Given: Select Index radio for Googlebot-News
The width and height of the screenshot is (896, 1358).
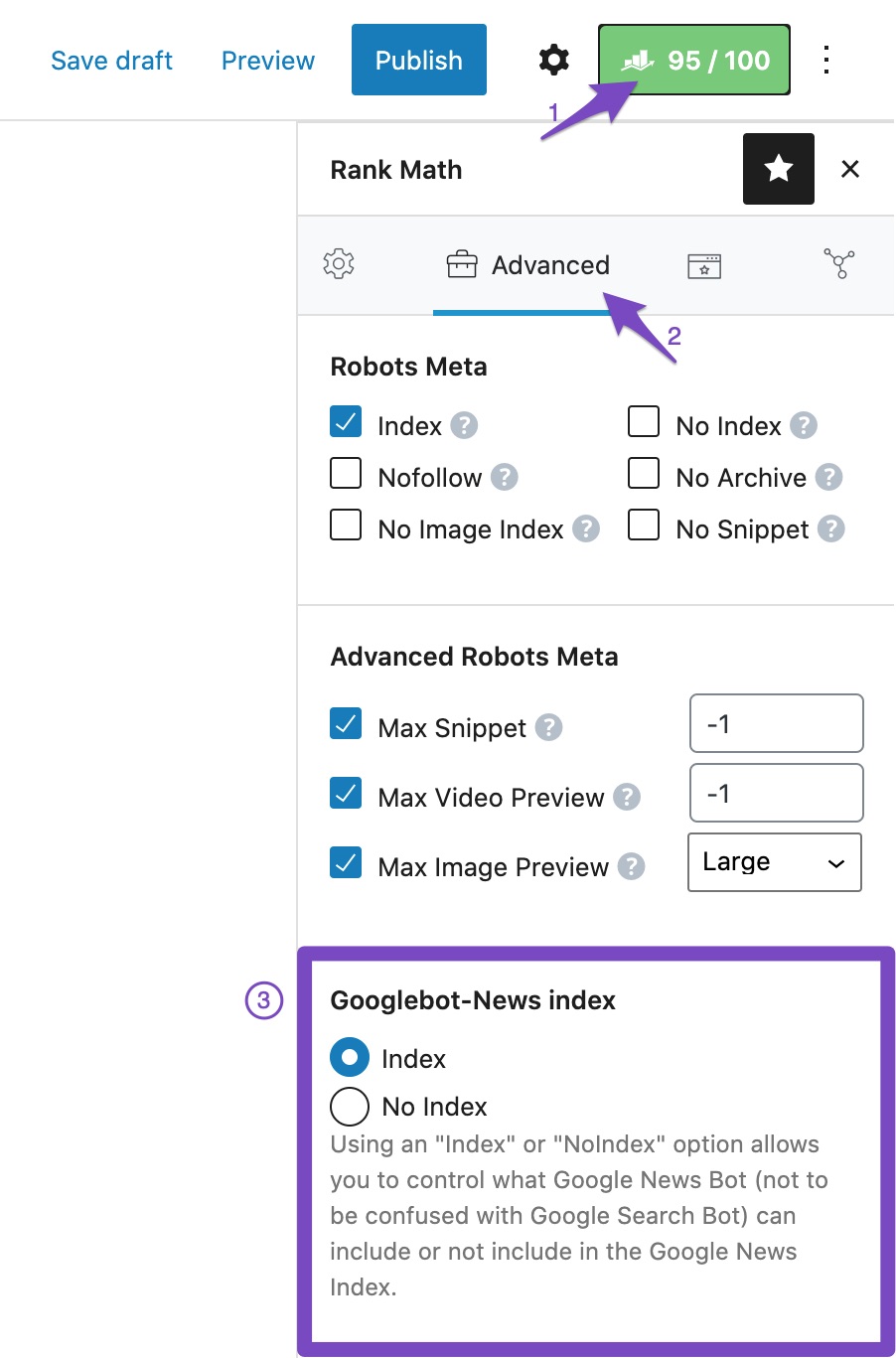Looking at the screenshot, I should [350, 1058].
